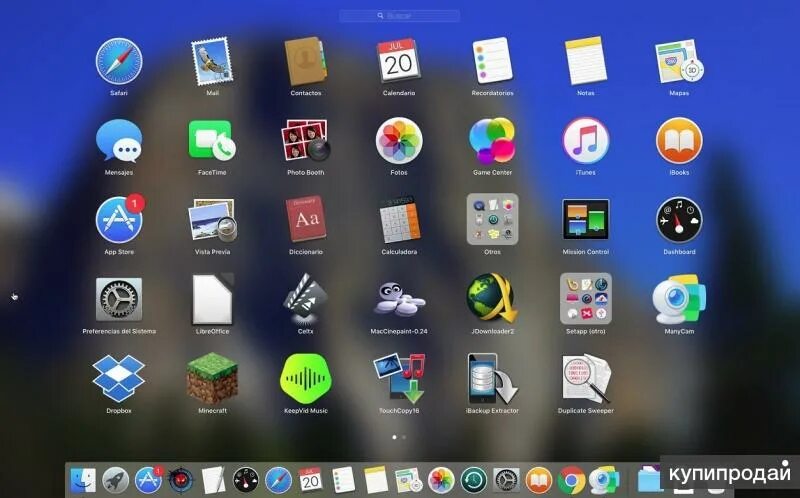This screenshot has width=800, height=498.
Task: Launch Minecraft
Action: (x=212, y=379)
